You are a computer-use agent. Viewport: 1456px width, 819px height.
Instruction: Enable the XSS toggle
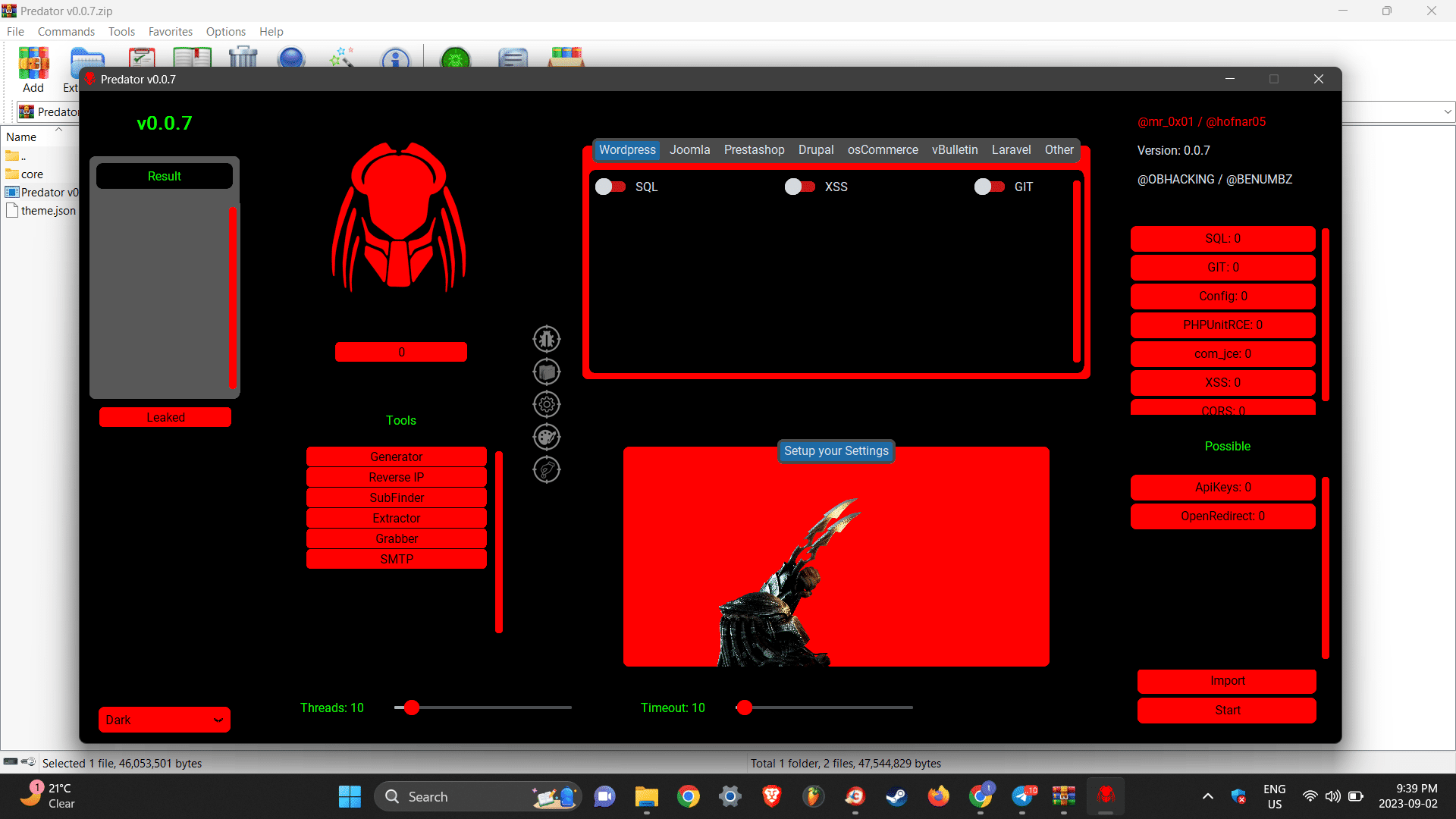tap(799, 187)
